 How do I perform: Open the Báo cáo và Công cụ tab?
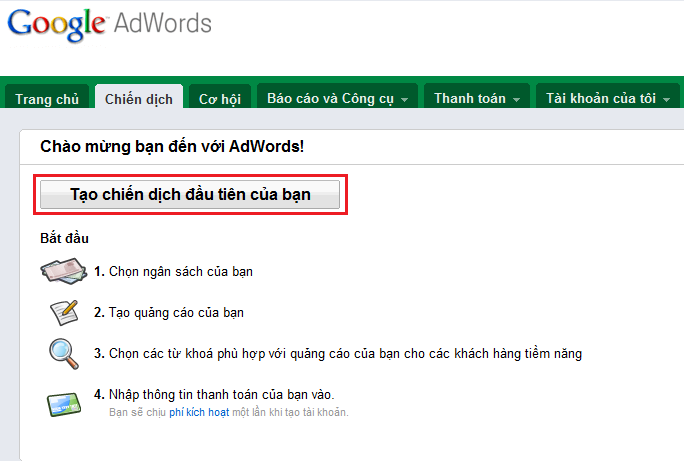338,98
